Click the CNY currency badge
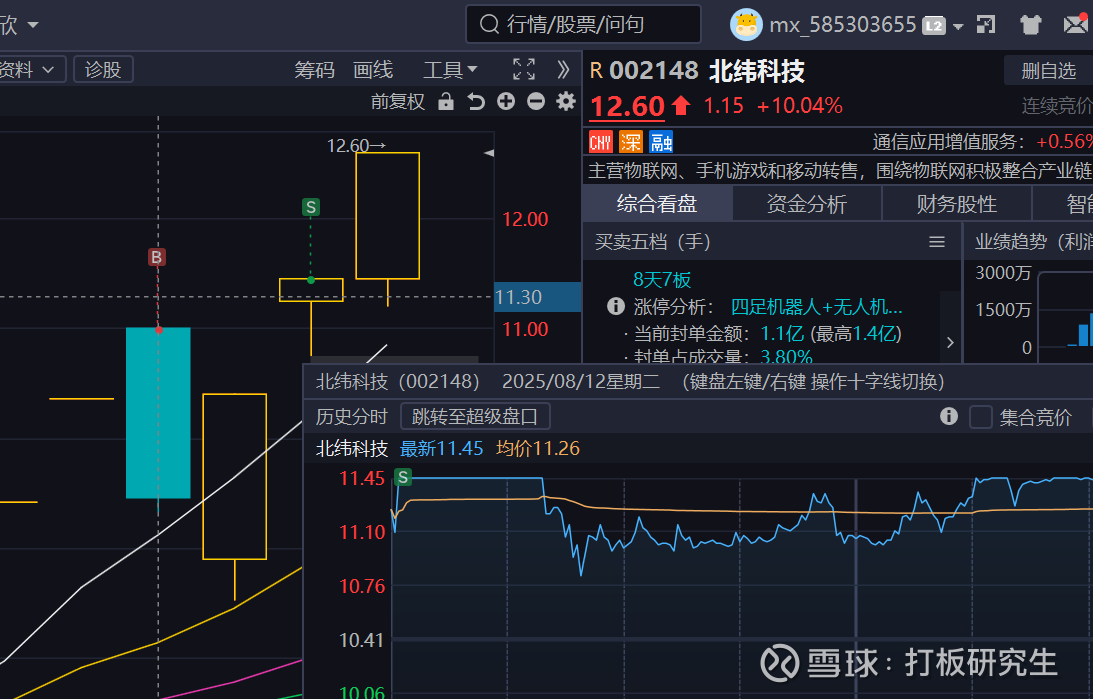The width and height of the screenshot is (1093, 699). [x=600, y=142]
